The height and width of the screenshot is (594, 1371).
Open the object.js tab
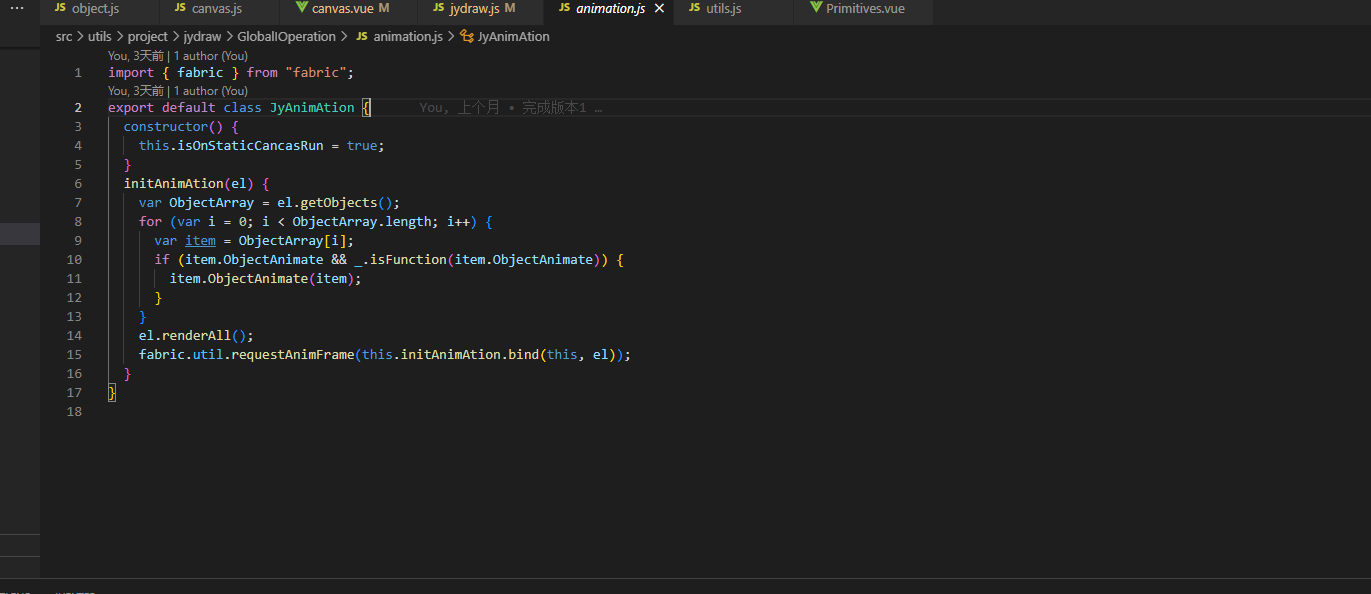(x=100, y=9)
